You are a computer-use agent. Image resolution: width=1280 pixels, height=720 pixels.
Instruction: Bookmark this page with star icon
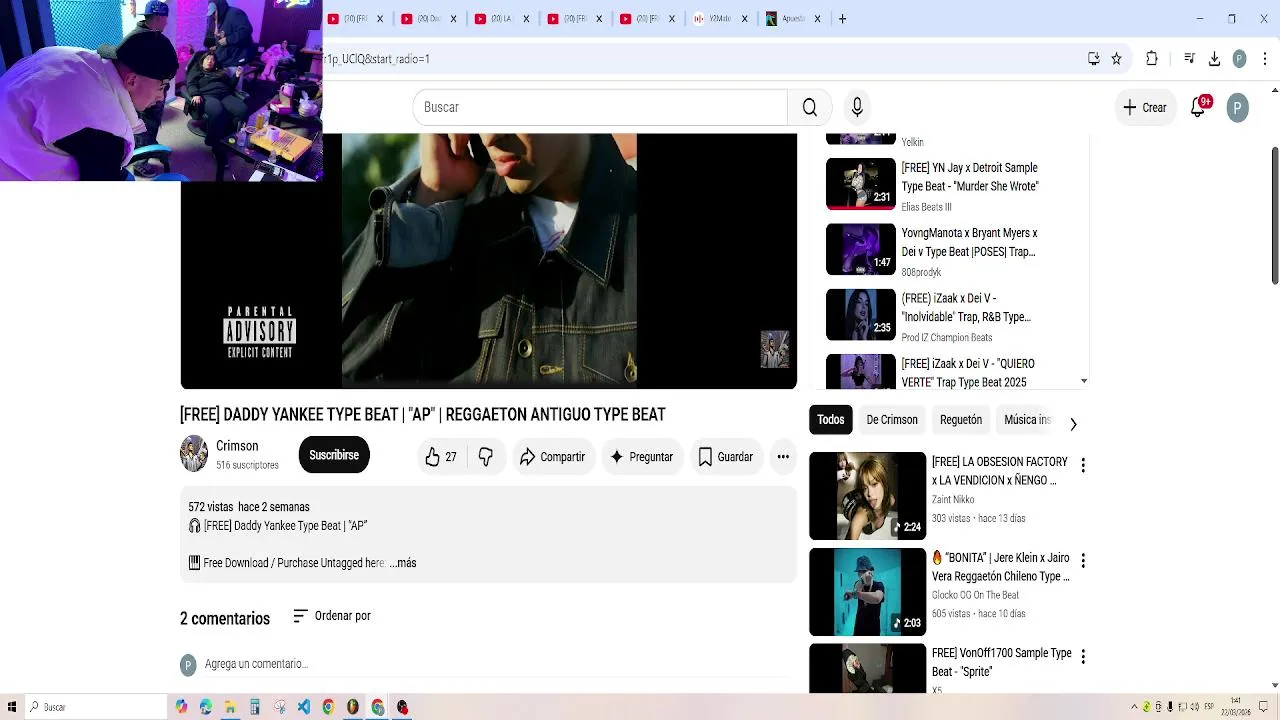(1116, 59)
